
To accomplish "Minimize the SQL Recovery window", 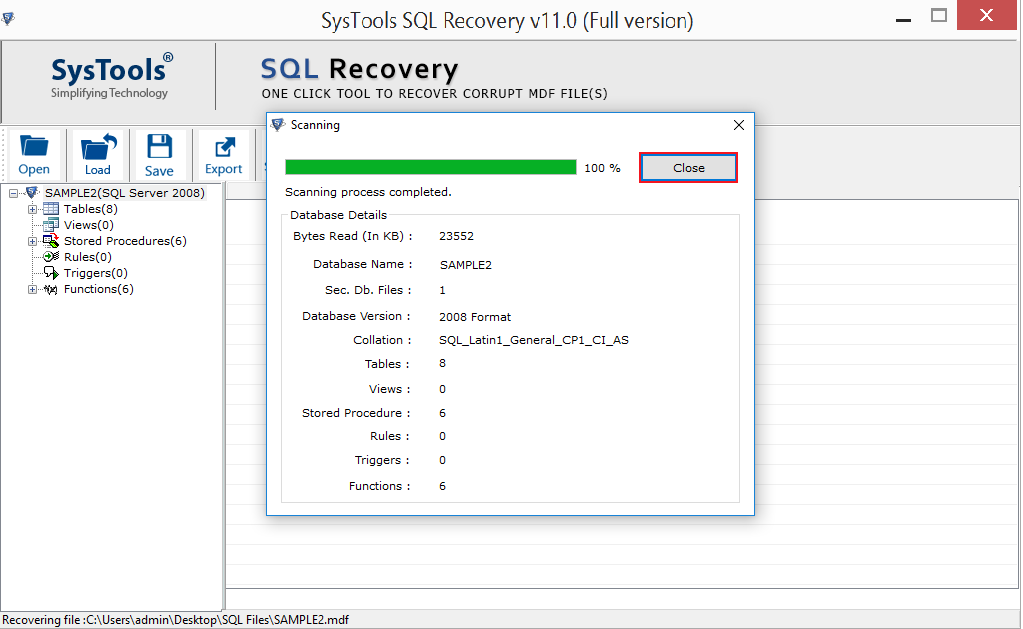I will pos(904,20).
